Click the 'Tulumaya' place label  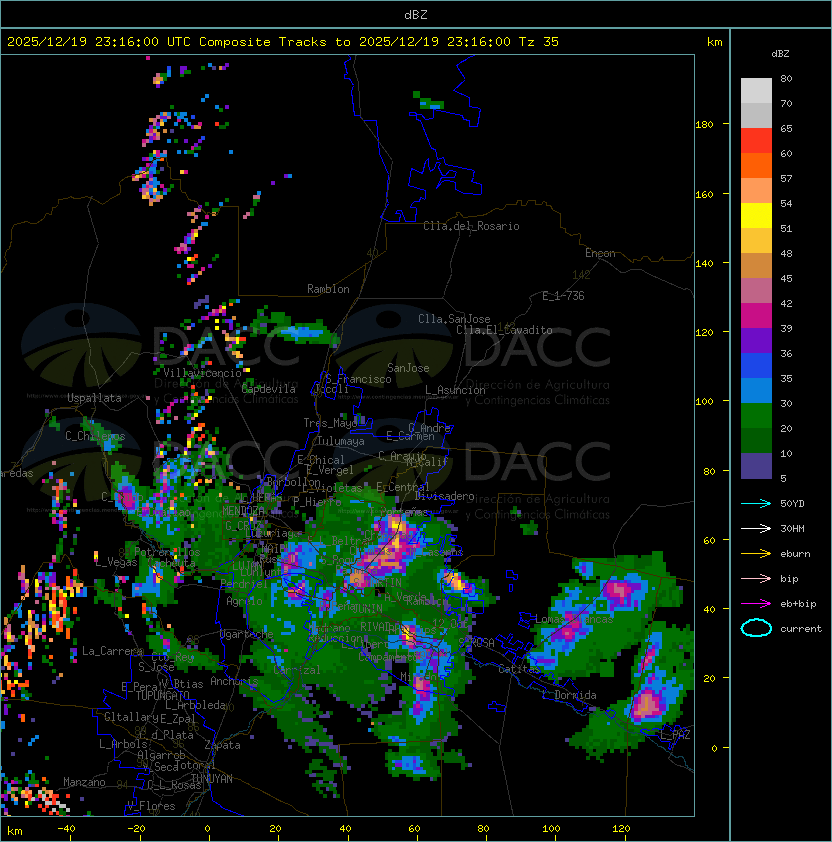pyautogui.click(x=341, y=441)
